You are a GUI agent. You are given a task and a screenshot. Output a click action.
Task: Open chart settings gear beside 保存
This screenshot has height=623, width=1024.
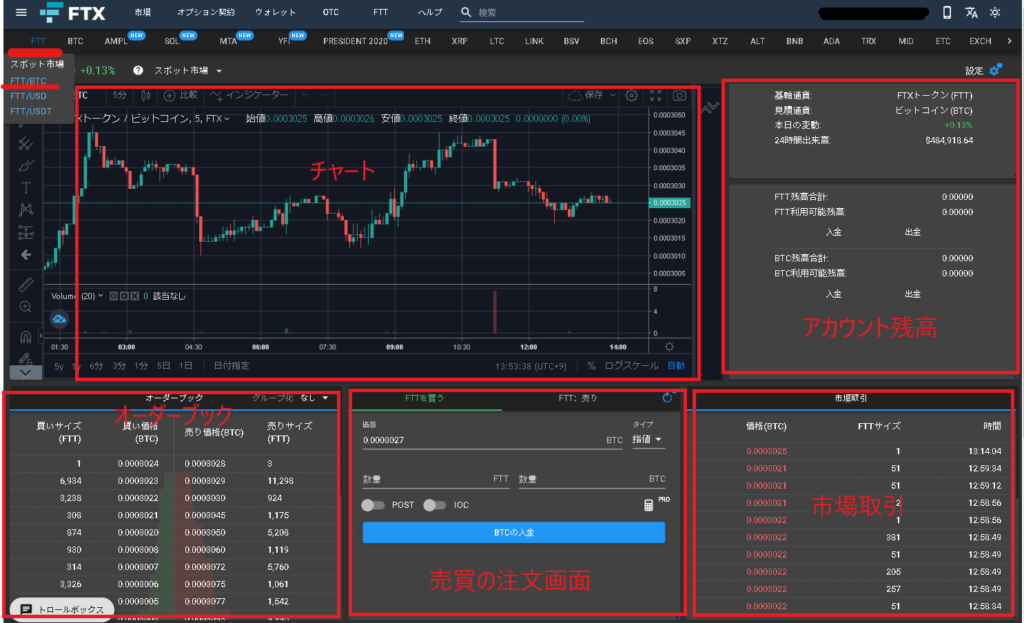(632, 95)
